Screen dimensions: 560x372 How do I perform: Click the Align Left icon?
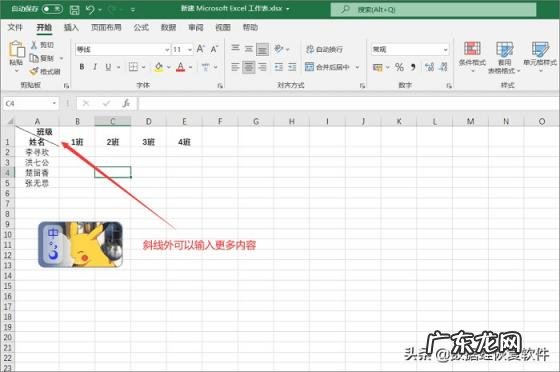tap(235, 67)
